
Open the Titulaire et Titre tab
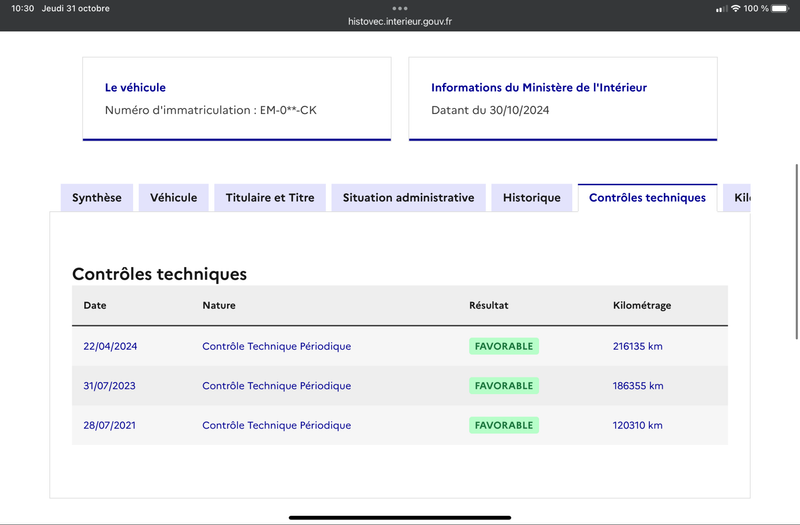pos(270,197)
